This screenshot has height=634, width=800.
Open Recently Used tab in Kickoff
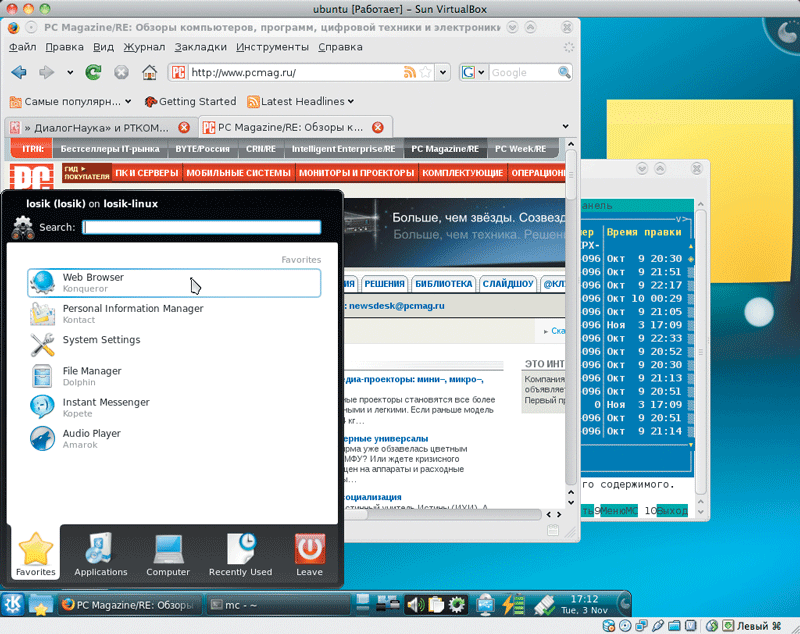(240, 554)
